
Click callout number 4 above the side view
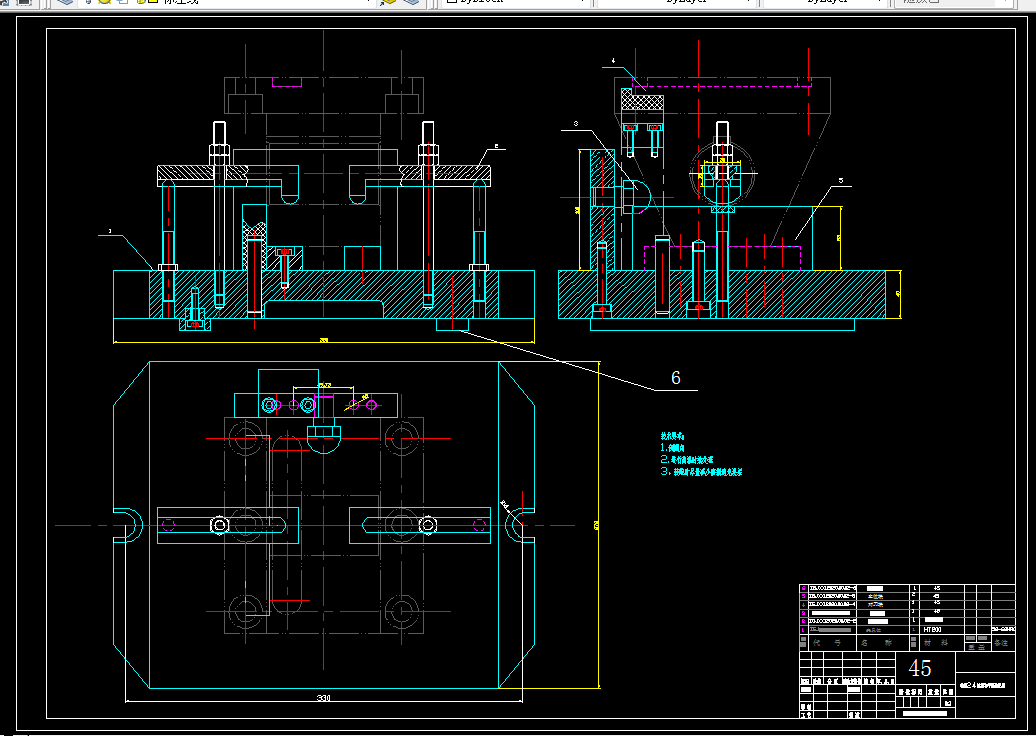click(x=613, y=62)
